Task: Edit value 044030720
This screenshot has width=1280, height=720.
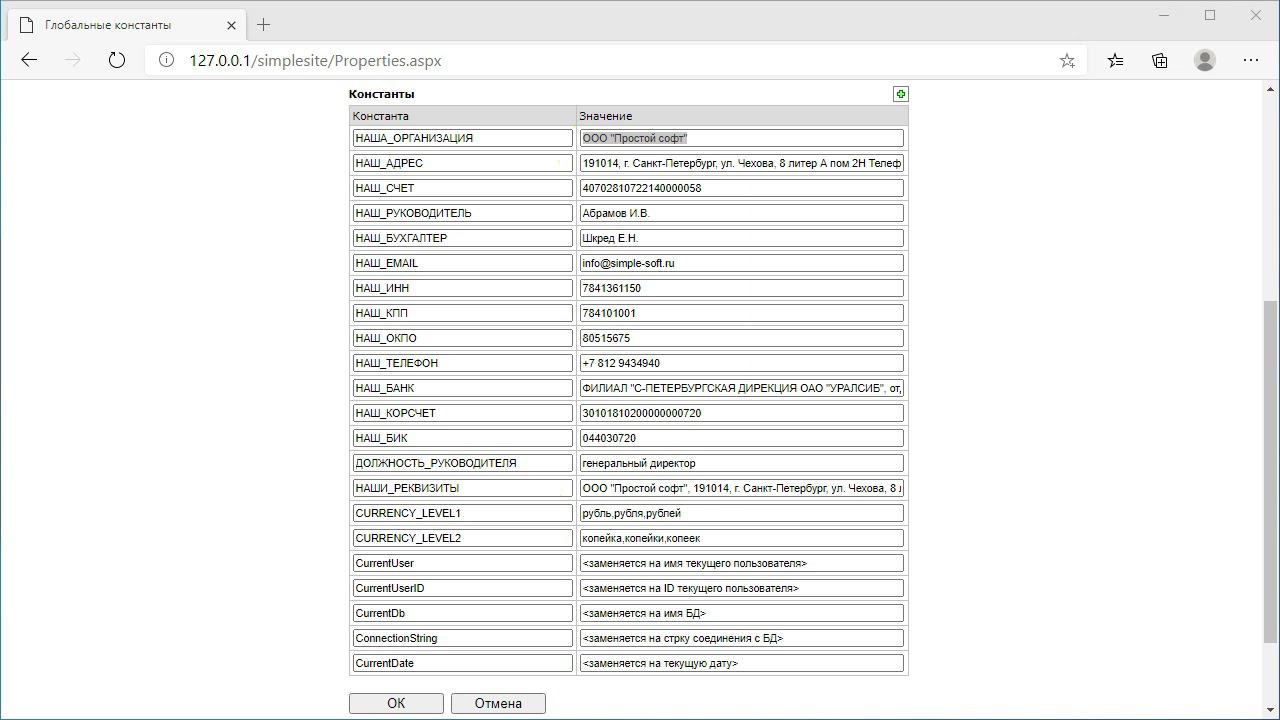Action: (x=741, y=438)
